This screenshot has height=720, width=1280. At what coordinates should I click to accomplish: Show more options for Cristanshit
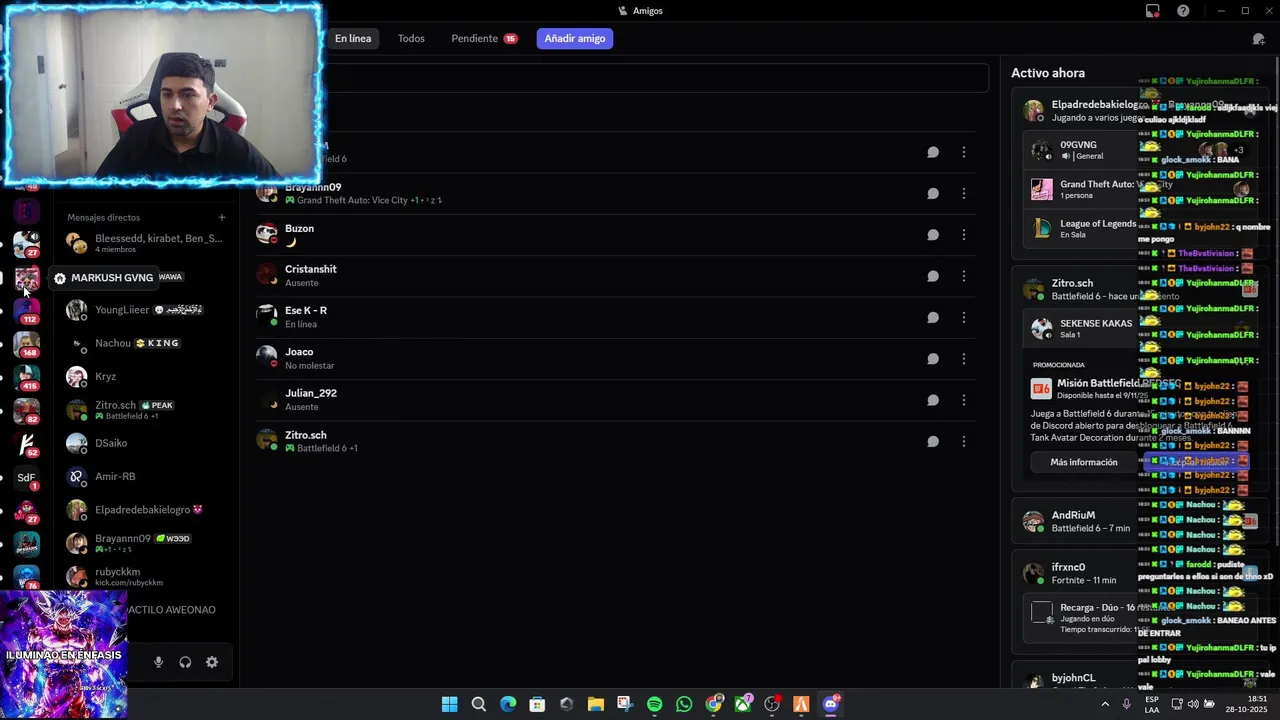click(x=963, y=276)
